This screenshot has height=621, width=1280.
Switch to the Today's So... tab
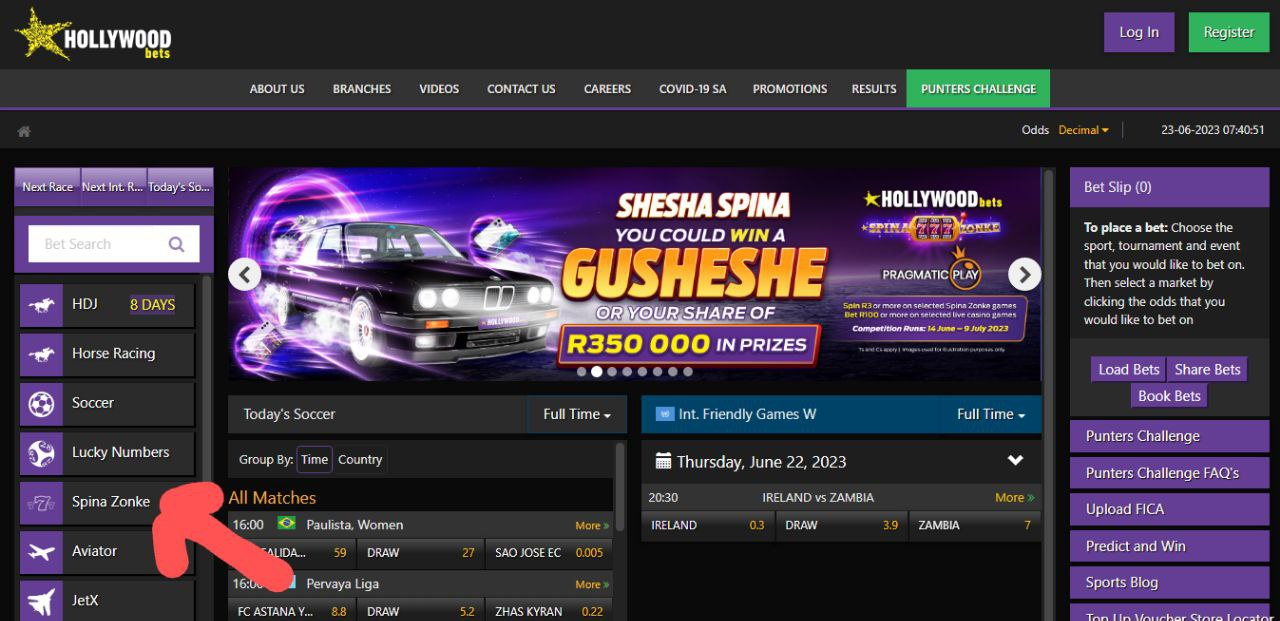point(179,187)
